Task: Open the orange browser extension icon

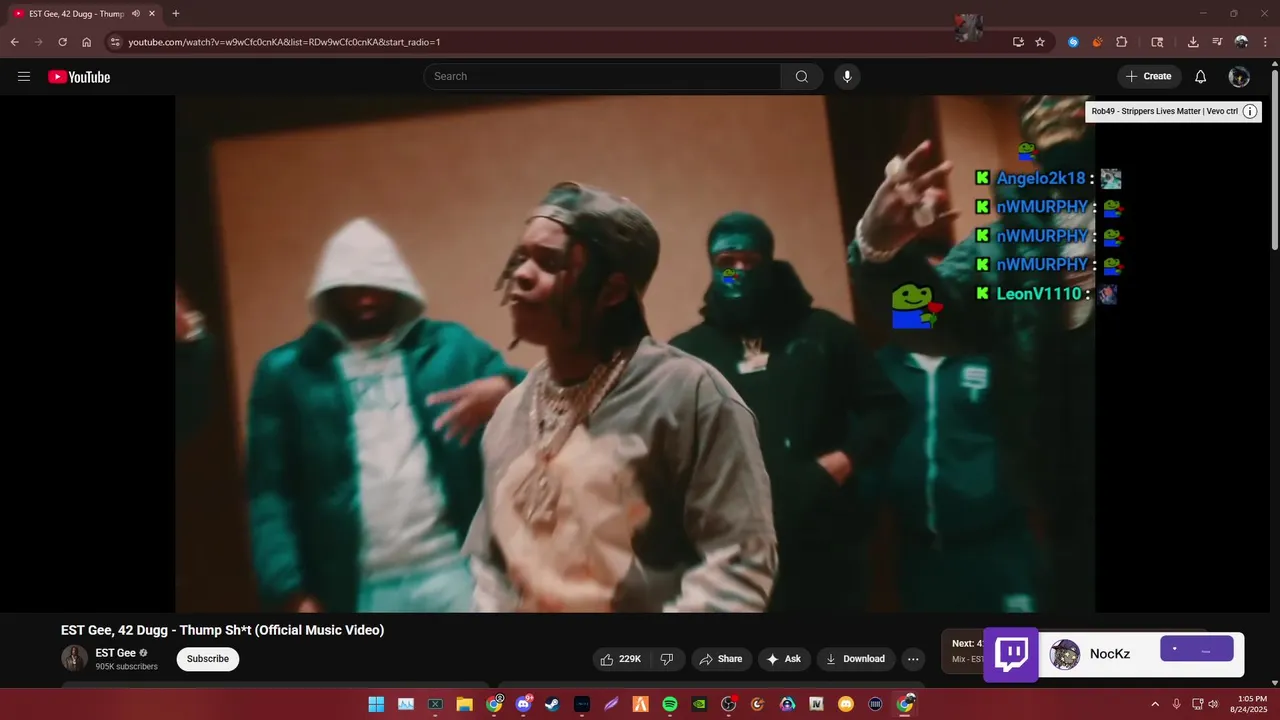Action: tap(1097, 42)
